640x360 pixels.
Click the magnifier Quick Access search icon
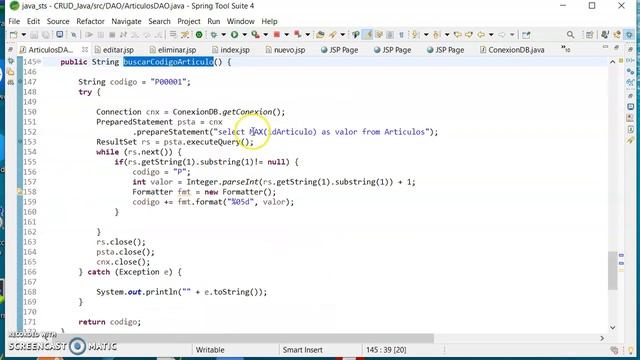tap(570, 35)
